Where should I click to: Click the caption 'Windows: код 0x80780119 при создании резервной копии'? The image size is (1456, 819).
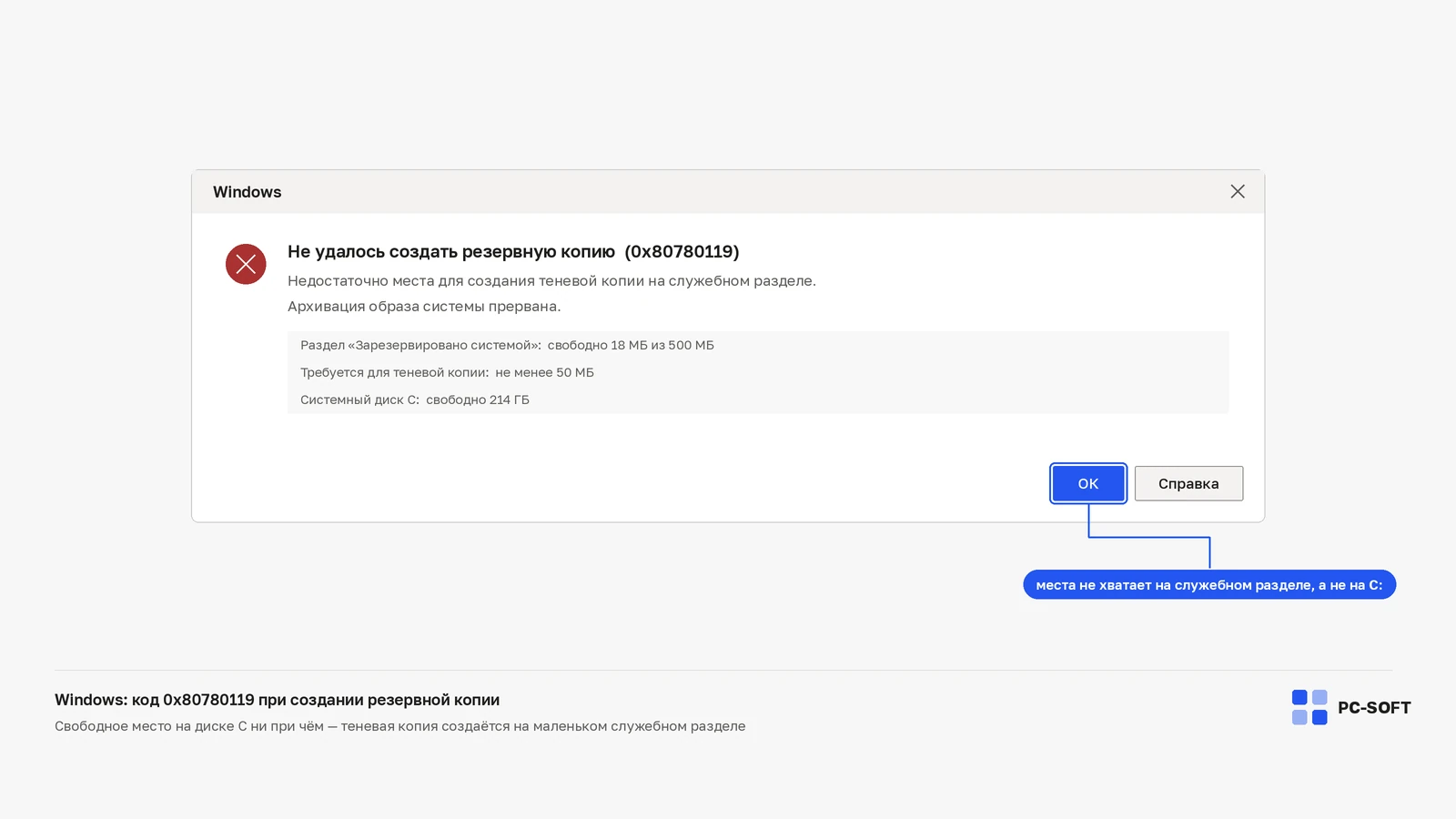(x=277, y=700)
